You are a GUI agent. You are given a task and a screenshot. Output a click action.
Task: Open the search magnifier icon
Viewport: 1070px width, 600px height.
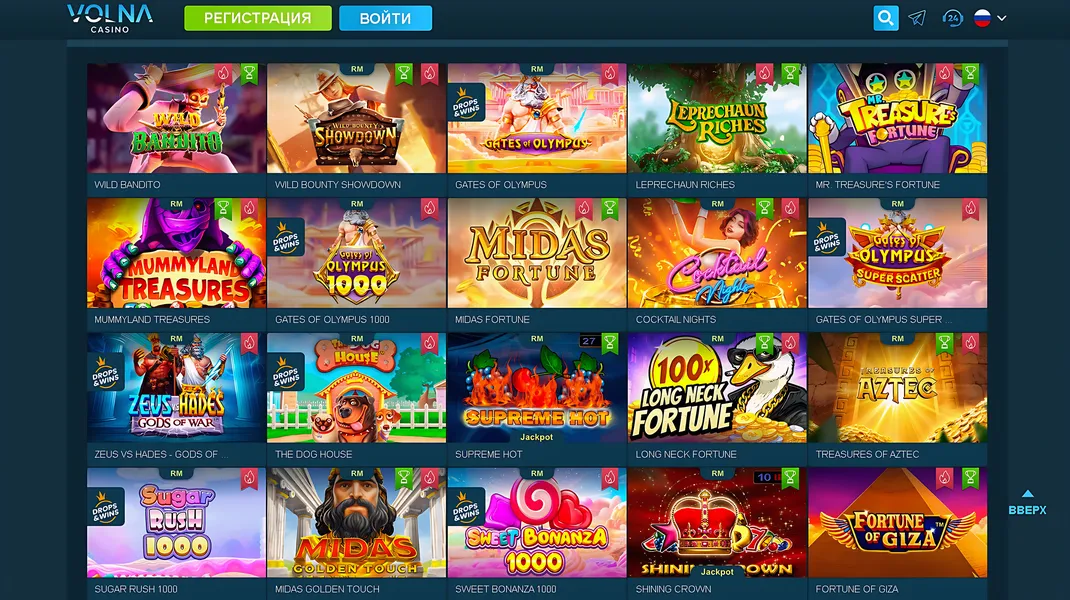coord(886,18)
